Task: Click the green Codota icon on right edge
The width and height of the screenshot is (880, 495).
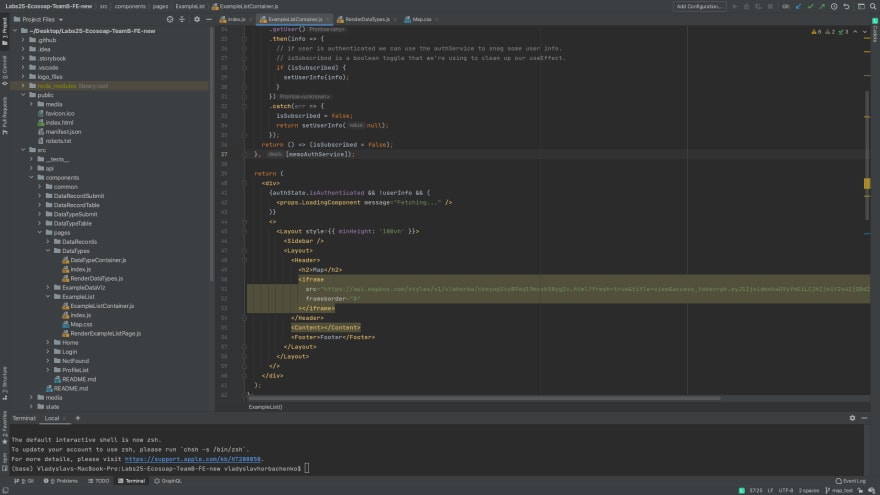Action: coord(875,21)
